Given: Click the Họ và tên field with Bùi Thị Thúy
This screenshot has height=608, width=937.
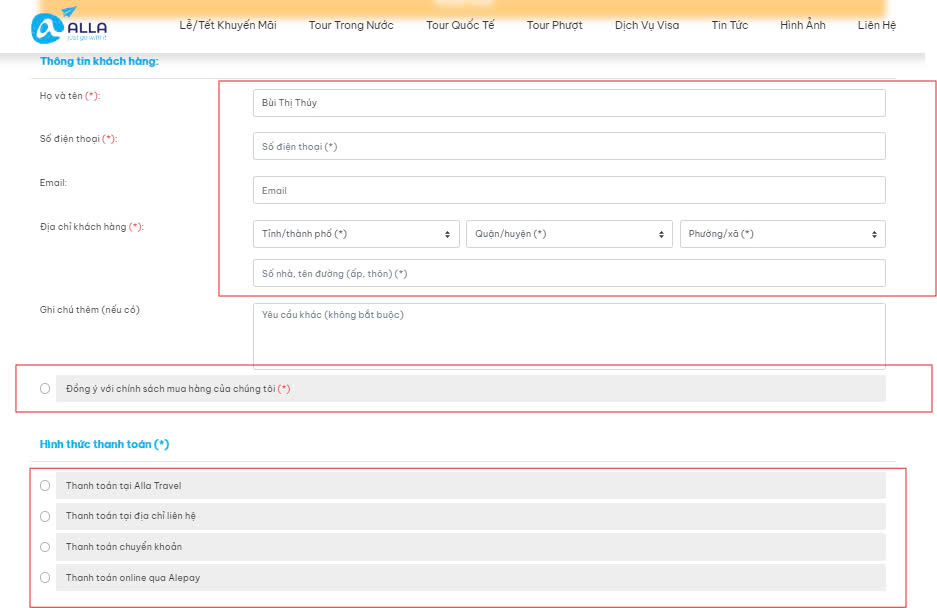Looking at the screenshot, I should [x=569, y=103].
